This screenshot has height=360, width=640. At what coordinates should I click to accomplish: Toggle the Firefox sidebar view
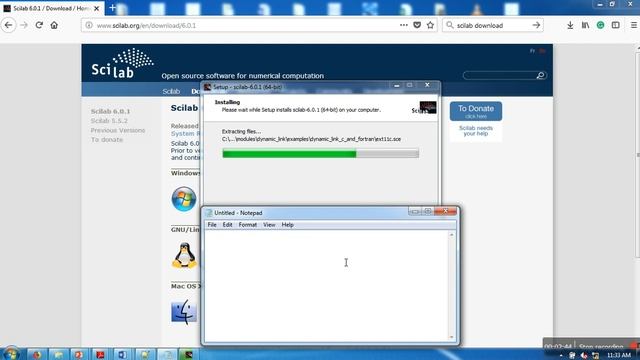coord(616,25)
